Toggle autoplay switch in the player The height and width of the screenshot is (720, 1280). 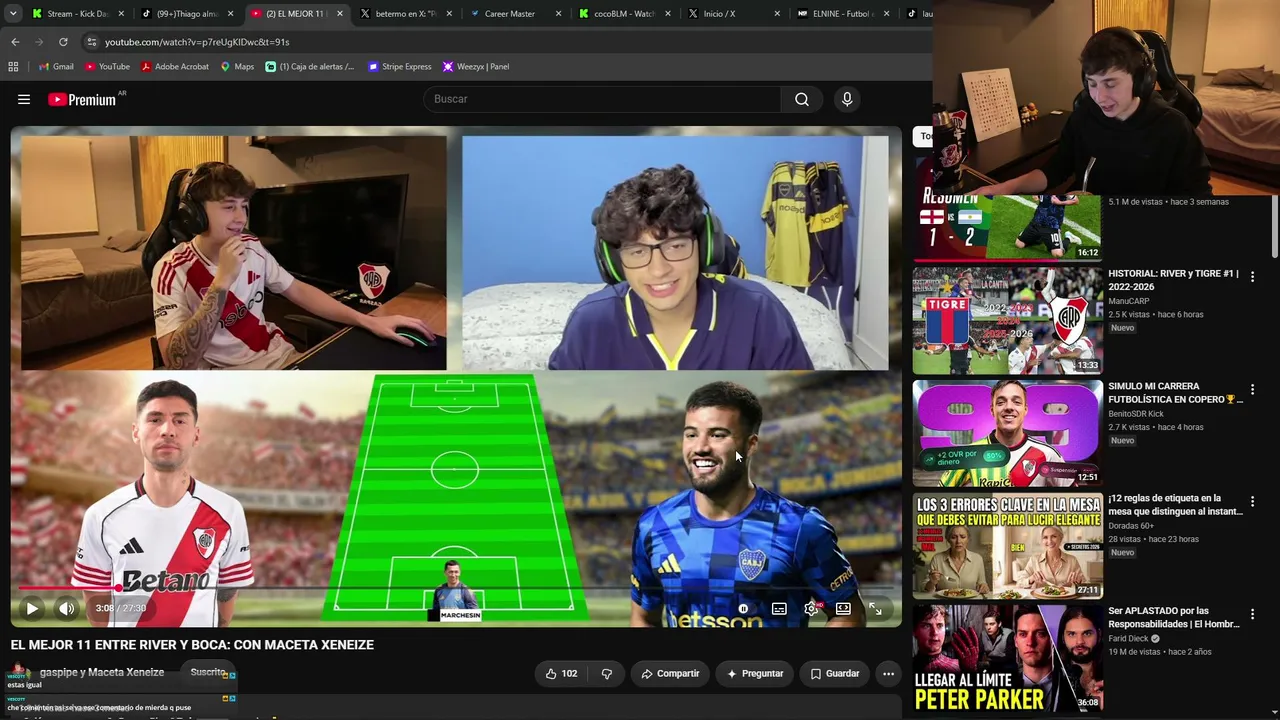(x=743, y=608)
